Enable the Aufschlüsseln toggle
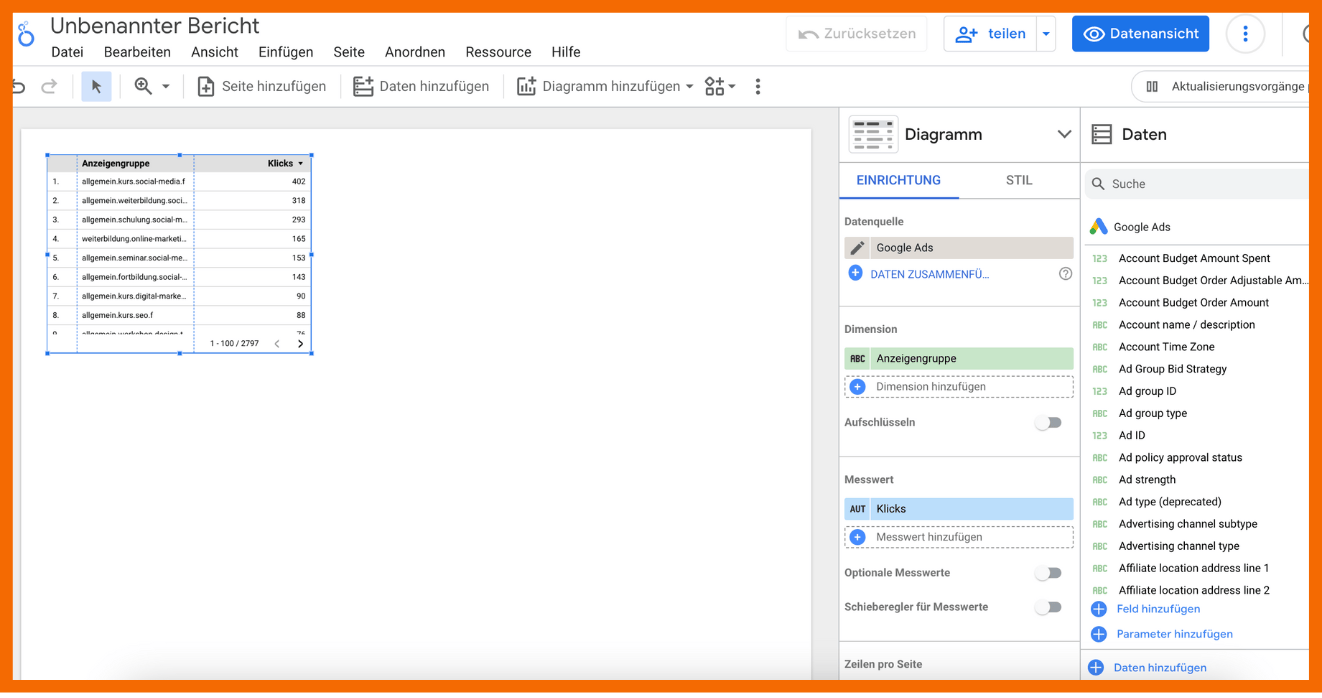Image resolution: width=1322 pixels, height=698 pixels. click(1047, 423)
